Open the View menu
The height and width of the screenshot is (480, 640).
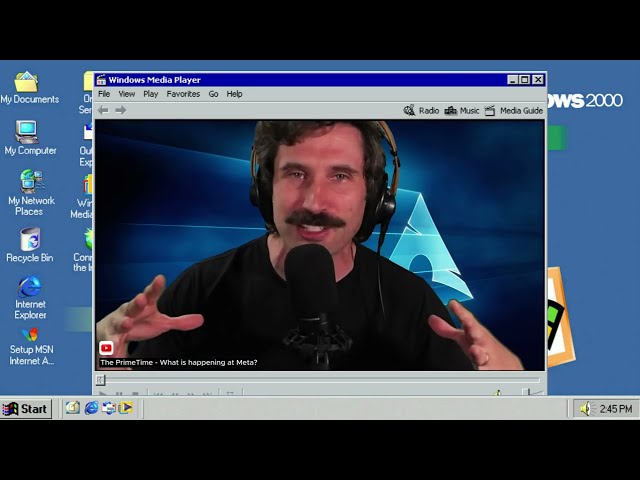[127, 94]
